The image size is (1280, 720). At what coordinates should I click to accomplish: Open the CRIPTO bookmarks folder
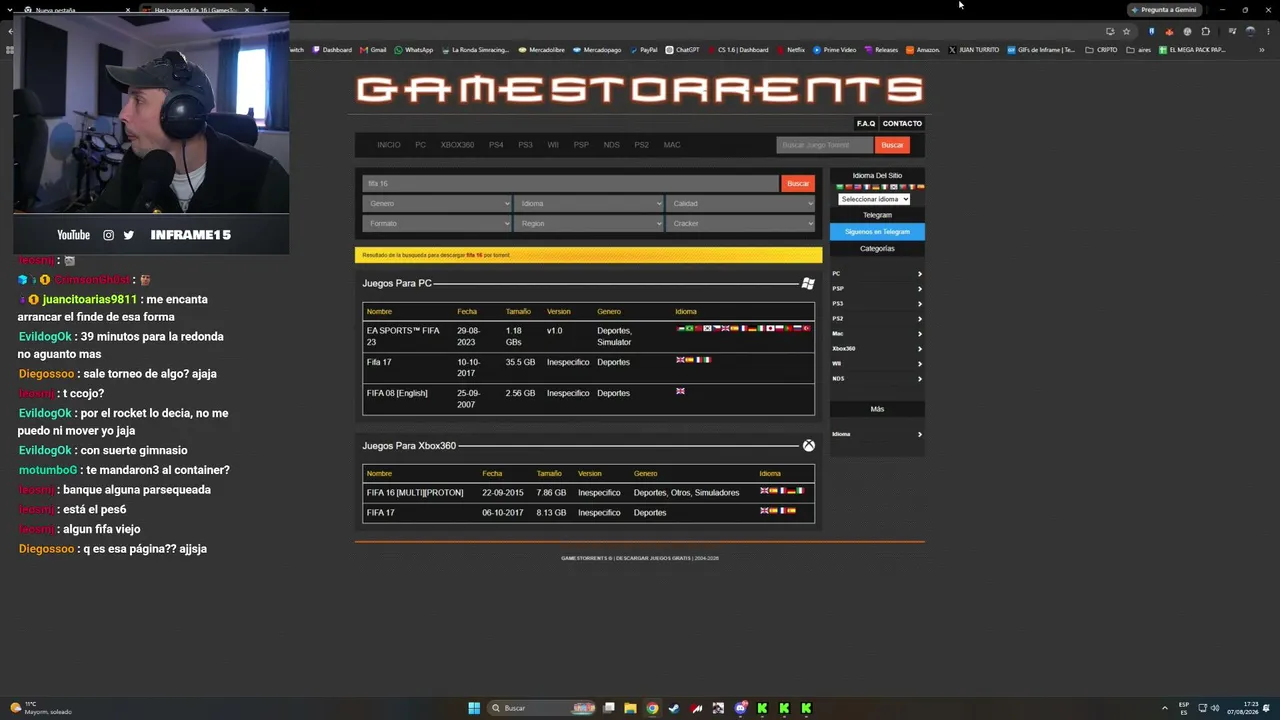pyautogui.click(x=1102, y=50)
